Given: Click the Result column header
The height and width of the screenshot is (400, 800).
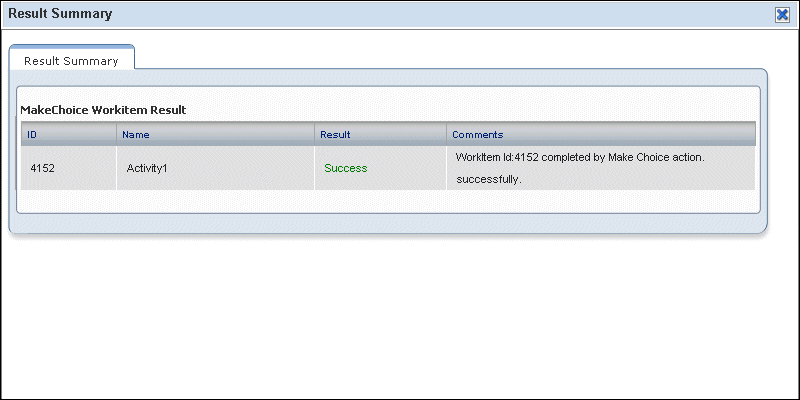Looking at the screenshot, I should (x=381, y=135).
